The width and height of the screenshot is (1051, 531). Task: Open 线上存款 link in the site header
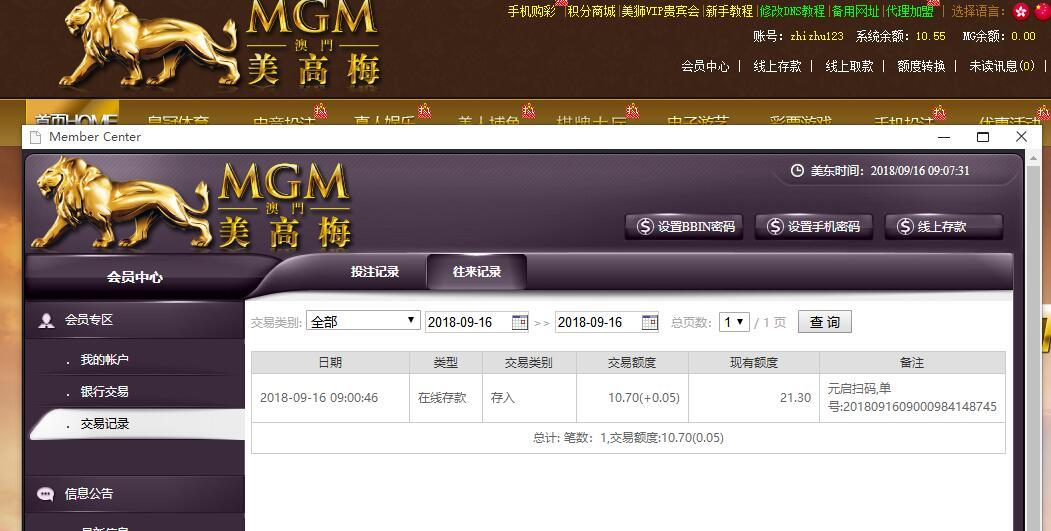778,66
